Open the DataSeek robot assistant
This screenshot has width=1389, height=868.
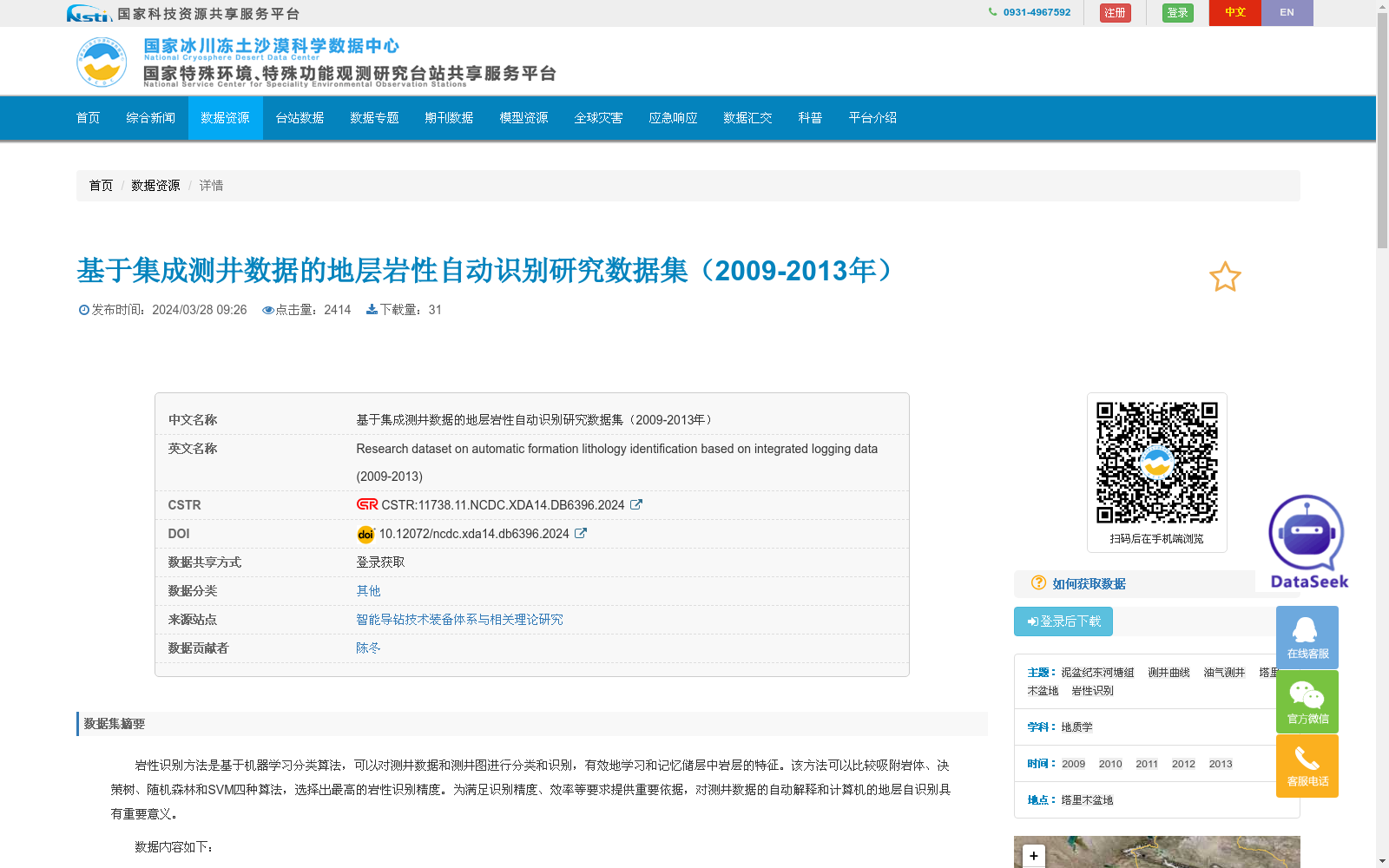[1307, 542]
